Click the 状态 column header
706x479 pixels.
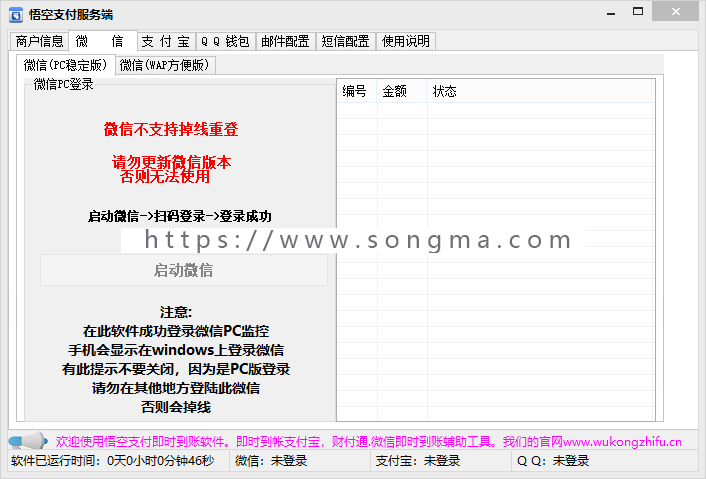pos(539,91)
